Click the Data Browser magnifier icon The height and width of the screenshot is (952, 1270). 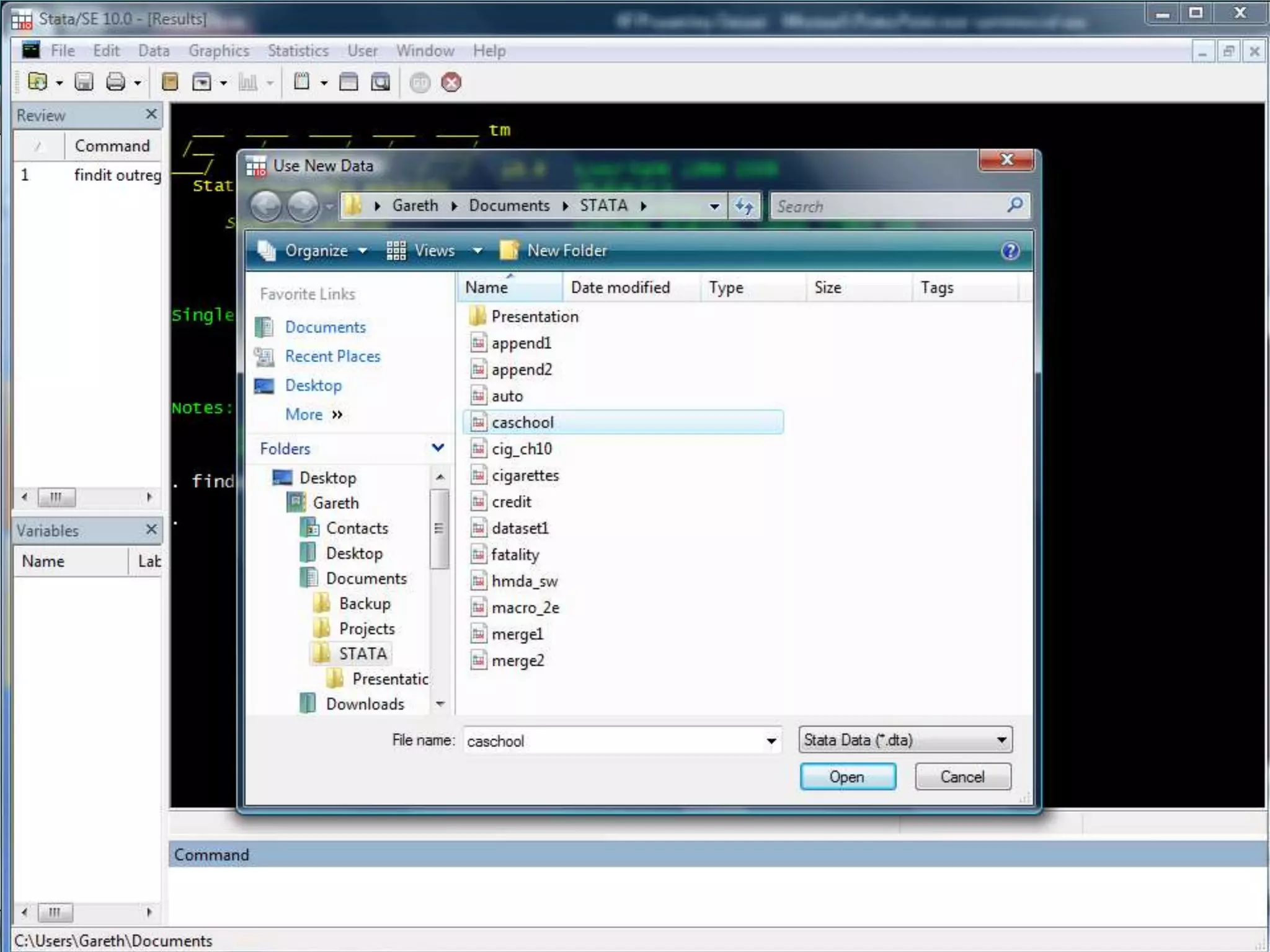point(380,82)
